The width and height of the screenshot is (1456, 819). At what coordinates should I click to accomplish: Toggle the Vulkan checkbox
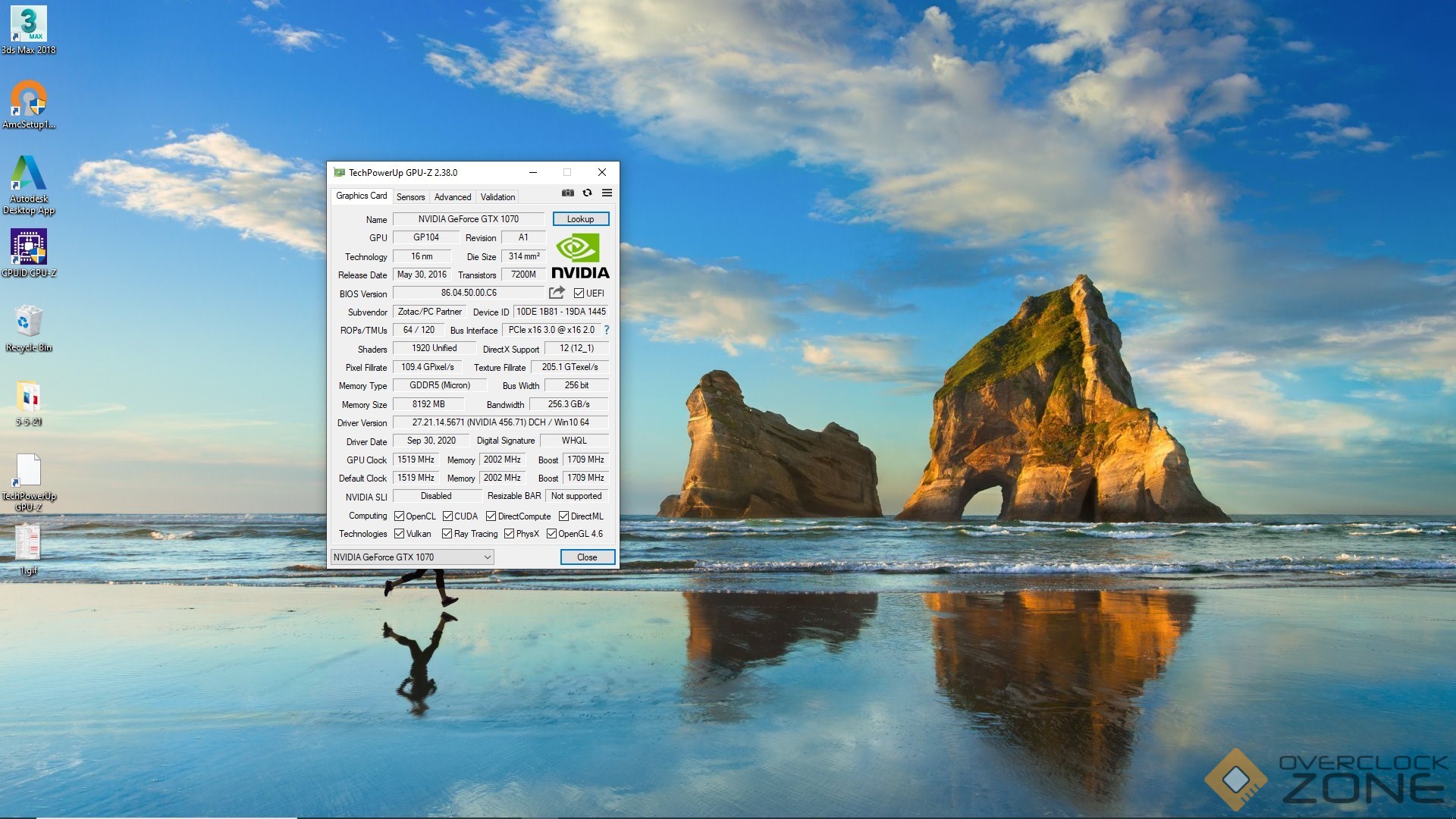point(400,534)
